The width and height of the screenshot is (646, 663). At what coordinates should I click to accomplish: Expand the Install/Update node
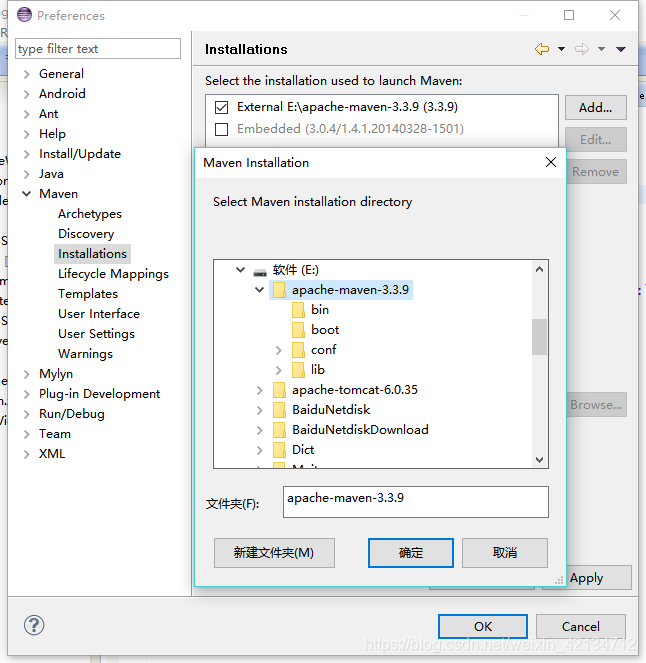27,154
